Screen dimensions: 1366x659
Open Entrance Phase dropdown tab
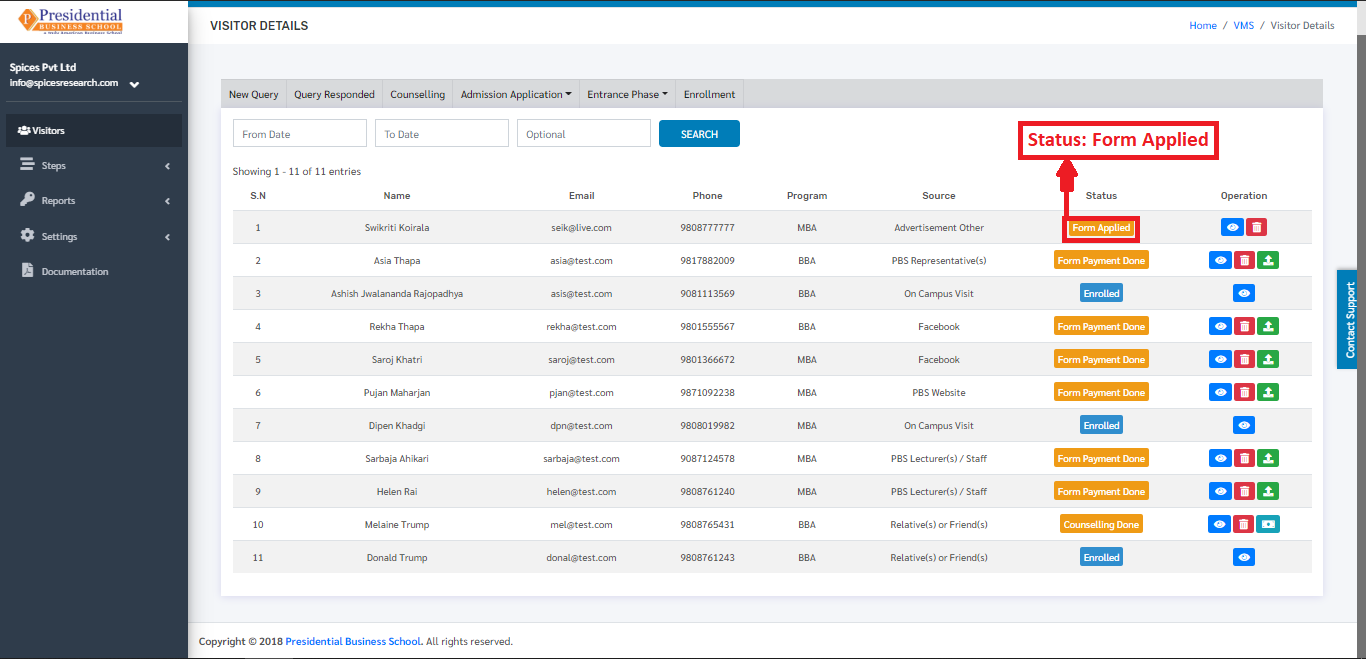(627, 94)
